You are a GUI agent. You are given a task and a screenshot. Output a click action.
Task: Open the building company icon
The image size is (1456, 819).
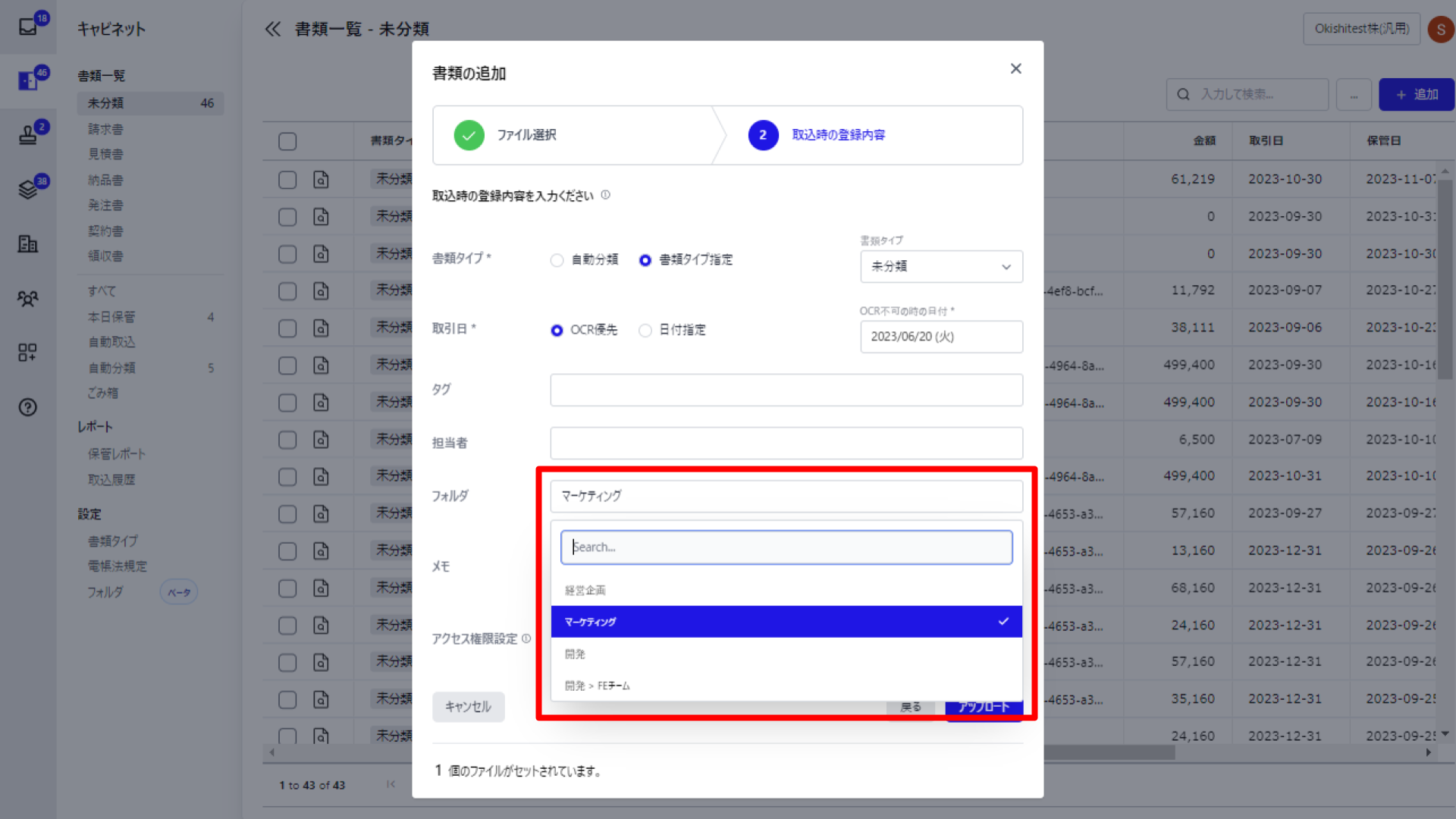tap(28, 243)
